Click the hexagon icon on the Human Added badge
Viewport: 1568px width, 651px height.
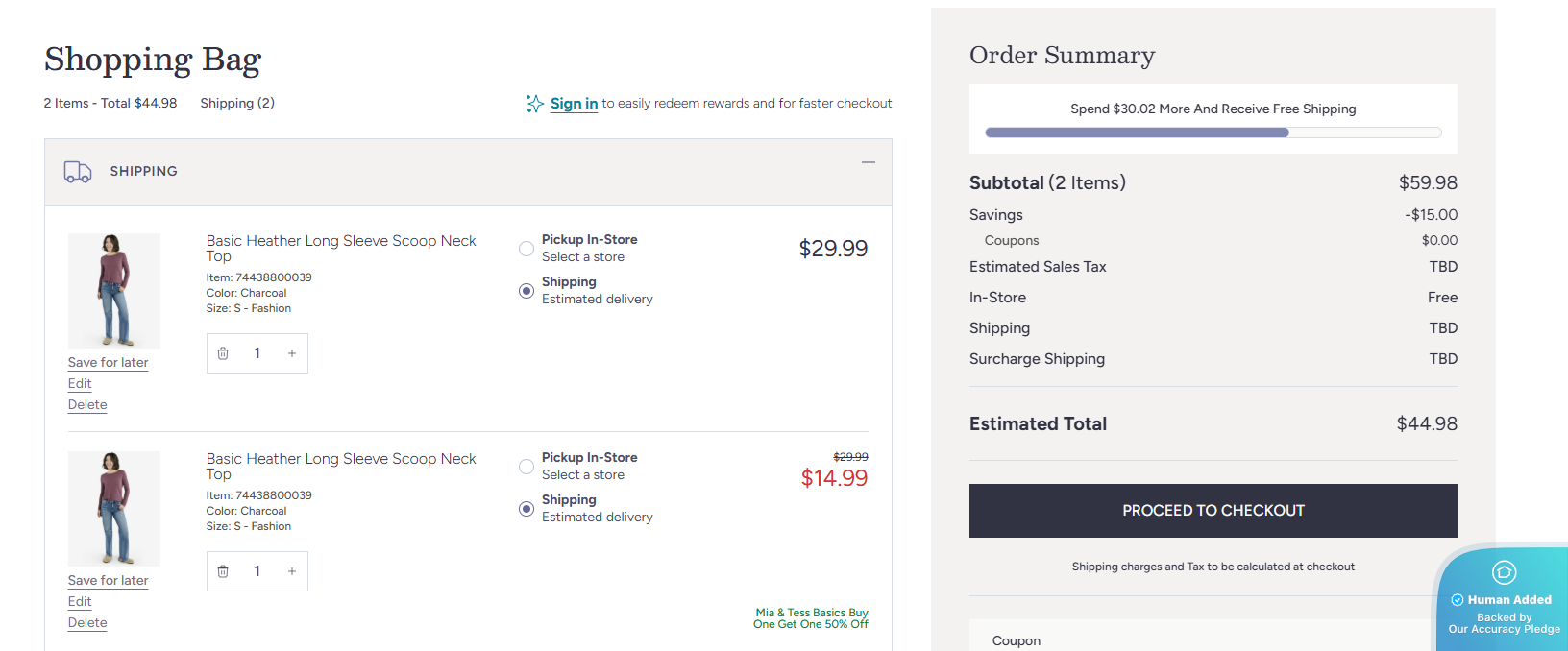(1505, 572)
